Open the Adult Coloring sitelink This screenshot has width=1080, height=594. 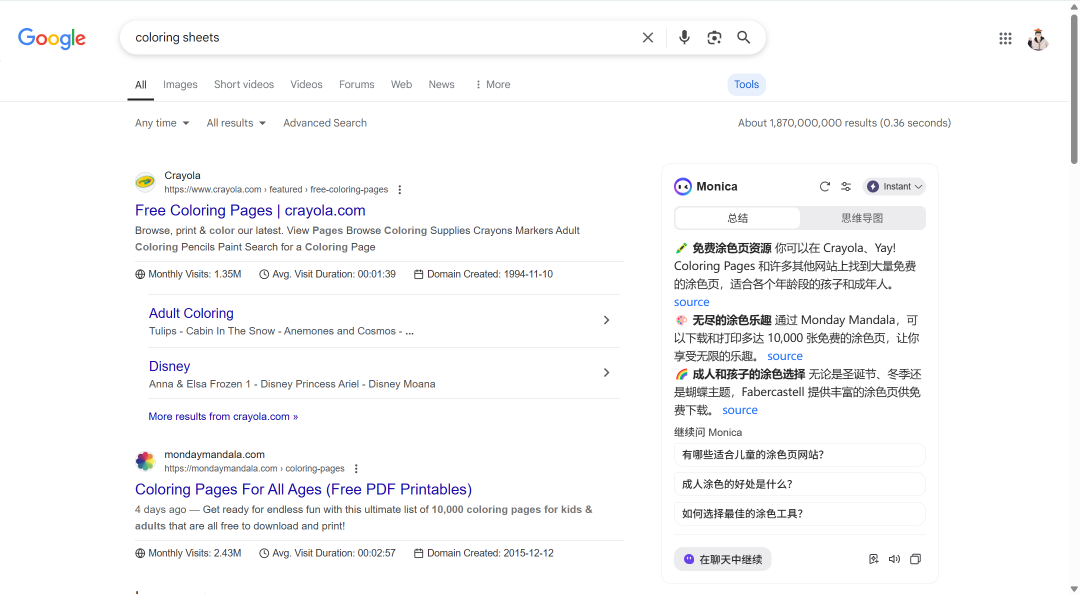tap(191, 313)
